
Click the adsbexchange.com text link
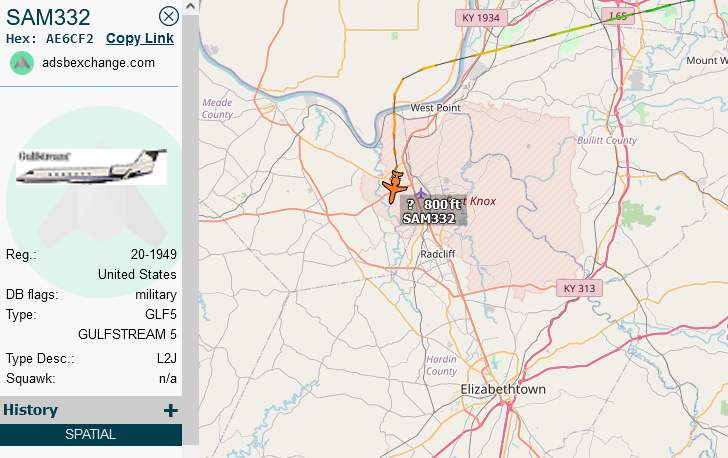click(98, 63)
